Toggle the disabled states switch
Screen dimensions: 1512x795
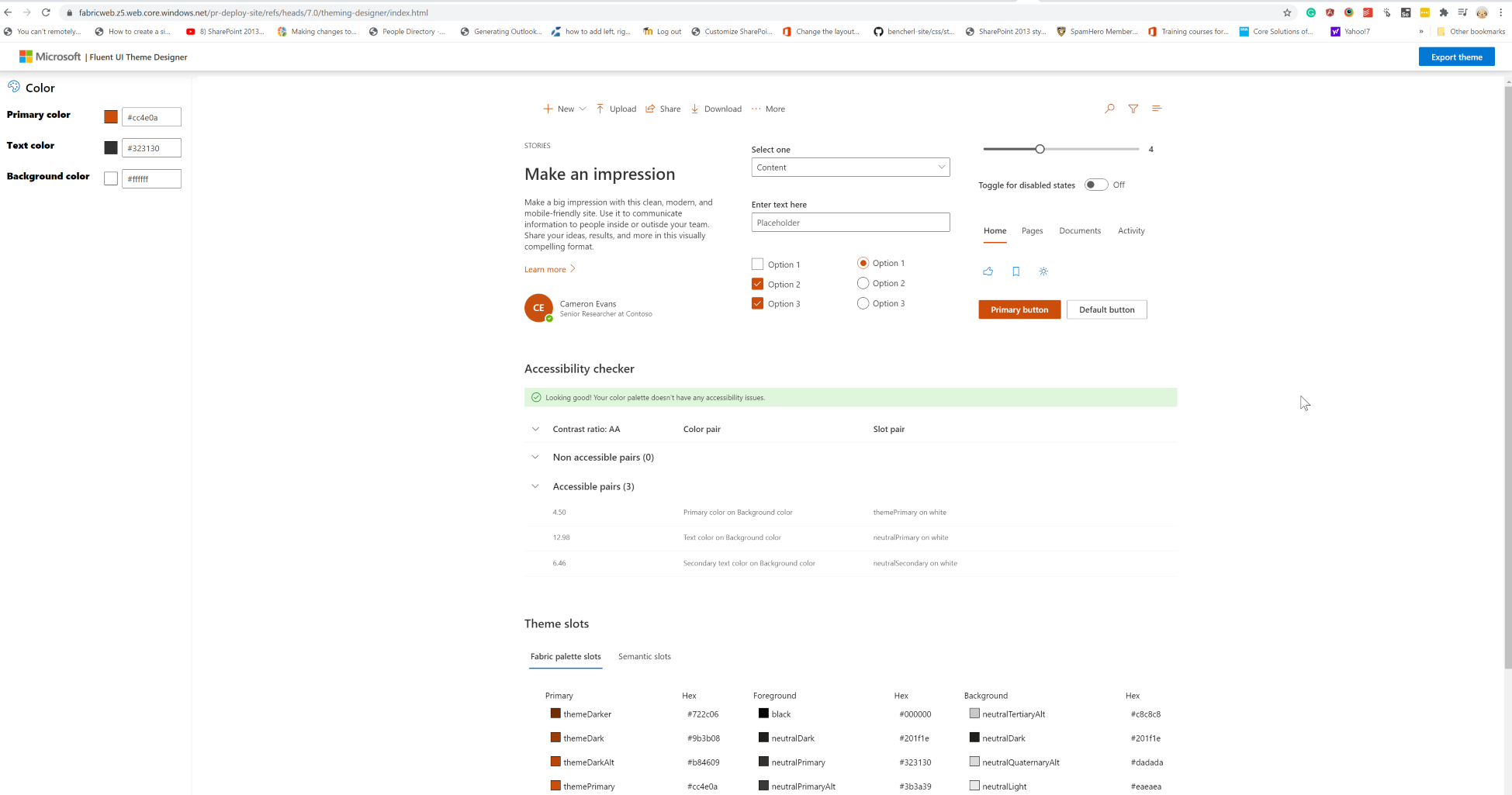[1096, 185]
